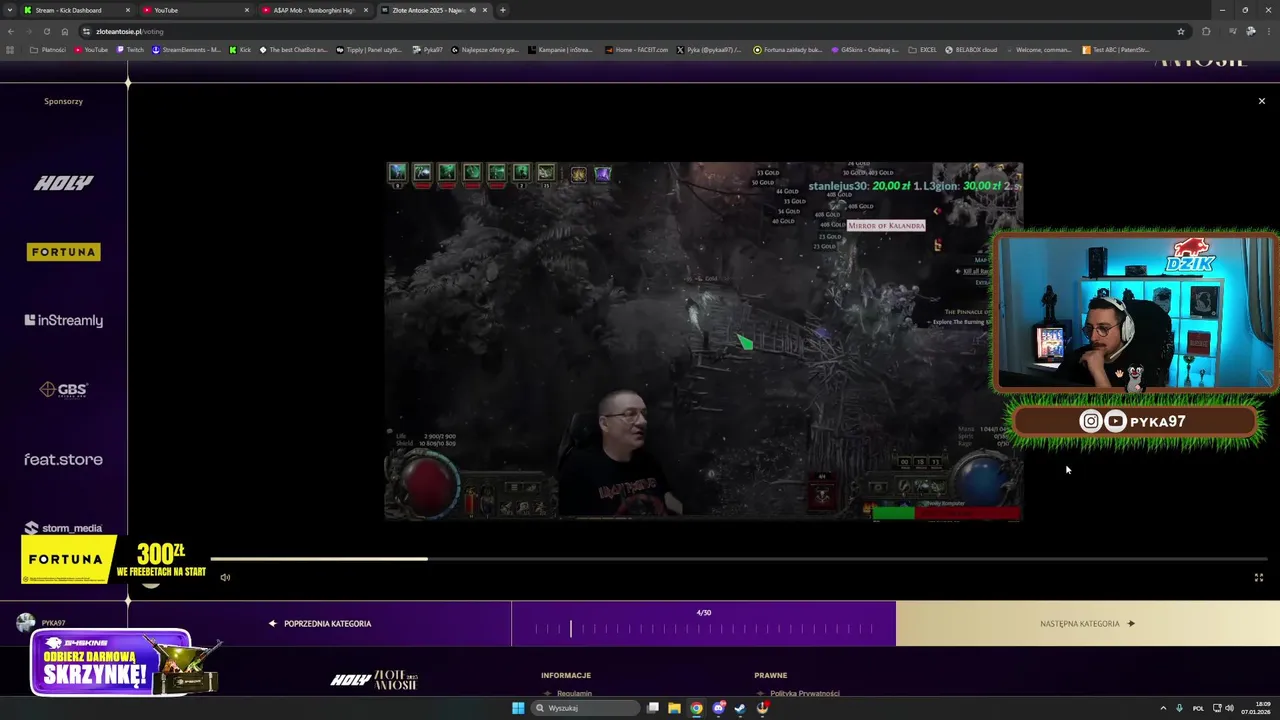Reload the current page

(46, 31)
